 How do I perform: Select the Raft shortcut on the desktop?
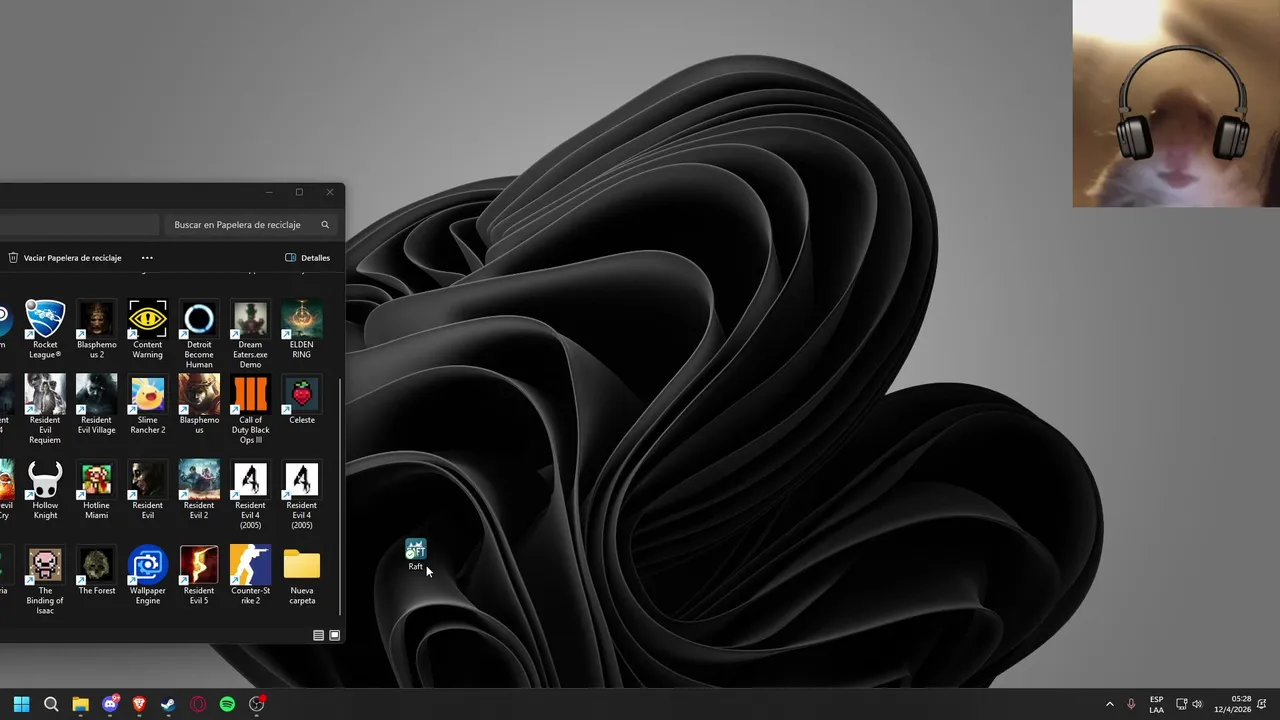coord(415,555)
